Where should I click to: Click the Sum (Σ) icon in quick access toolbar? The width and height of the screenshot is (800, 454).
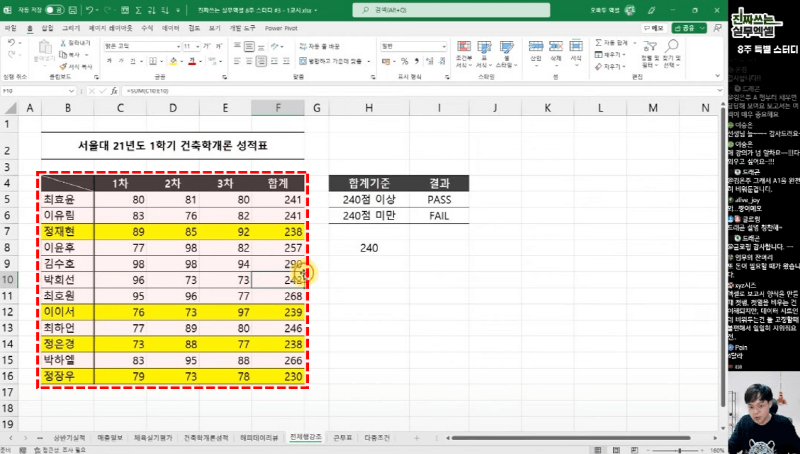[138, 10]
